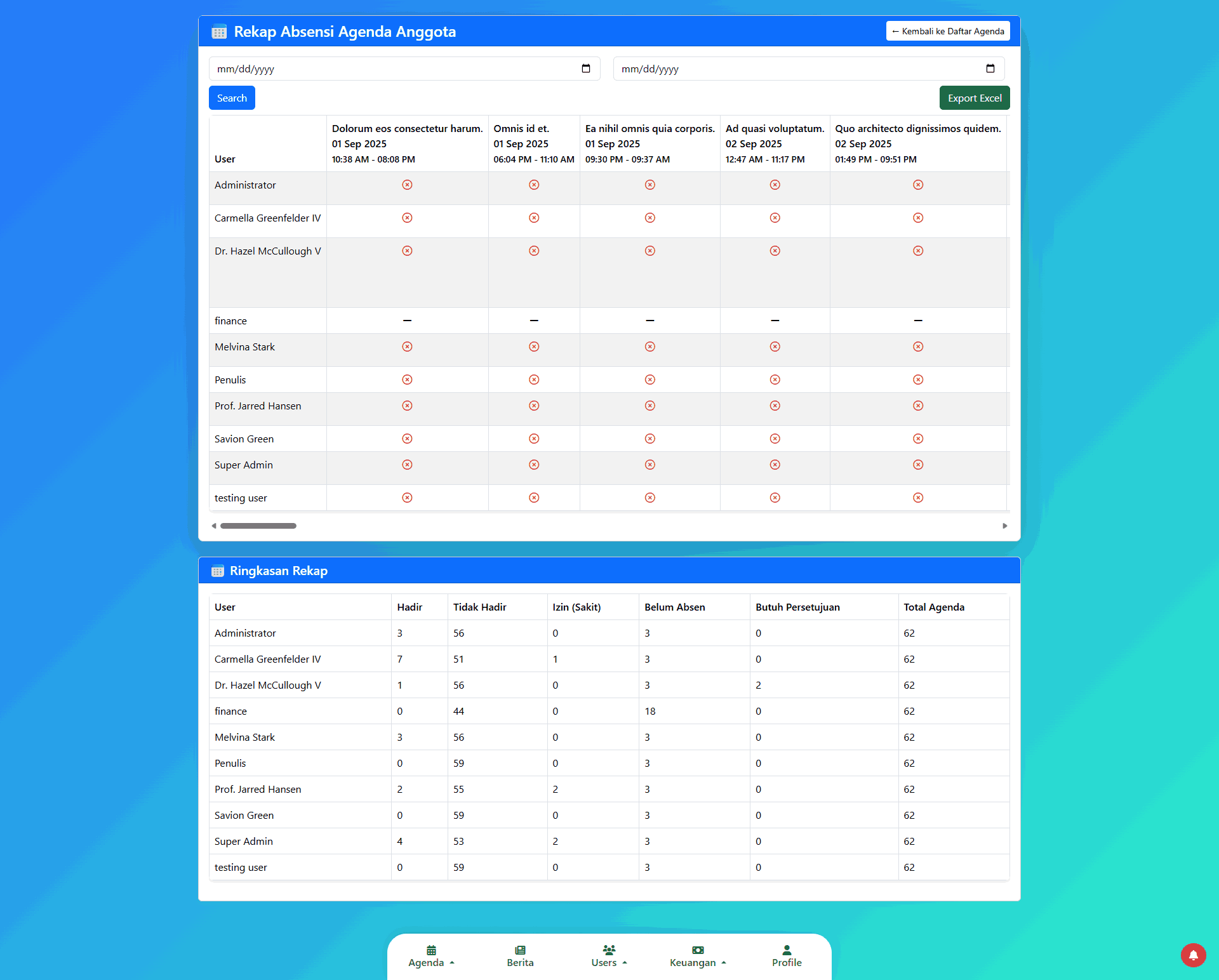1219x980 pixels.
Task: Open the Berita tab in bottom navigation
Action: (x=520, y=955)
